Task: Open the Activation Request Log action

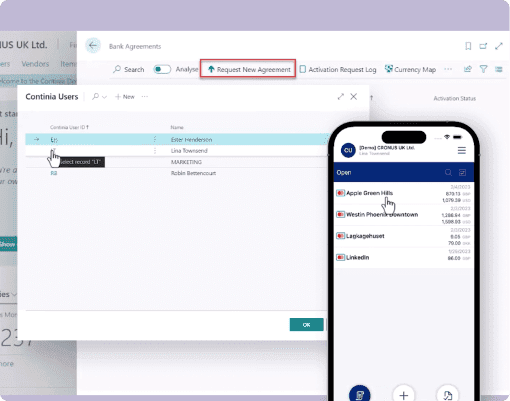Action: click(x=338, y=69)
